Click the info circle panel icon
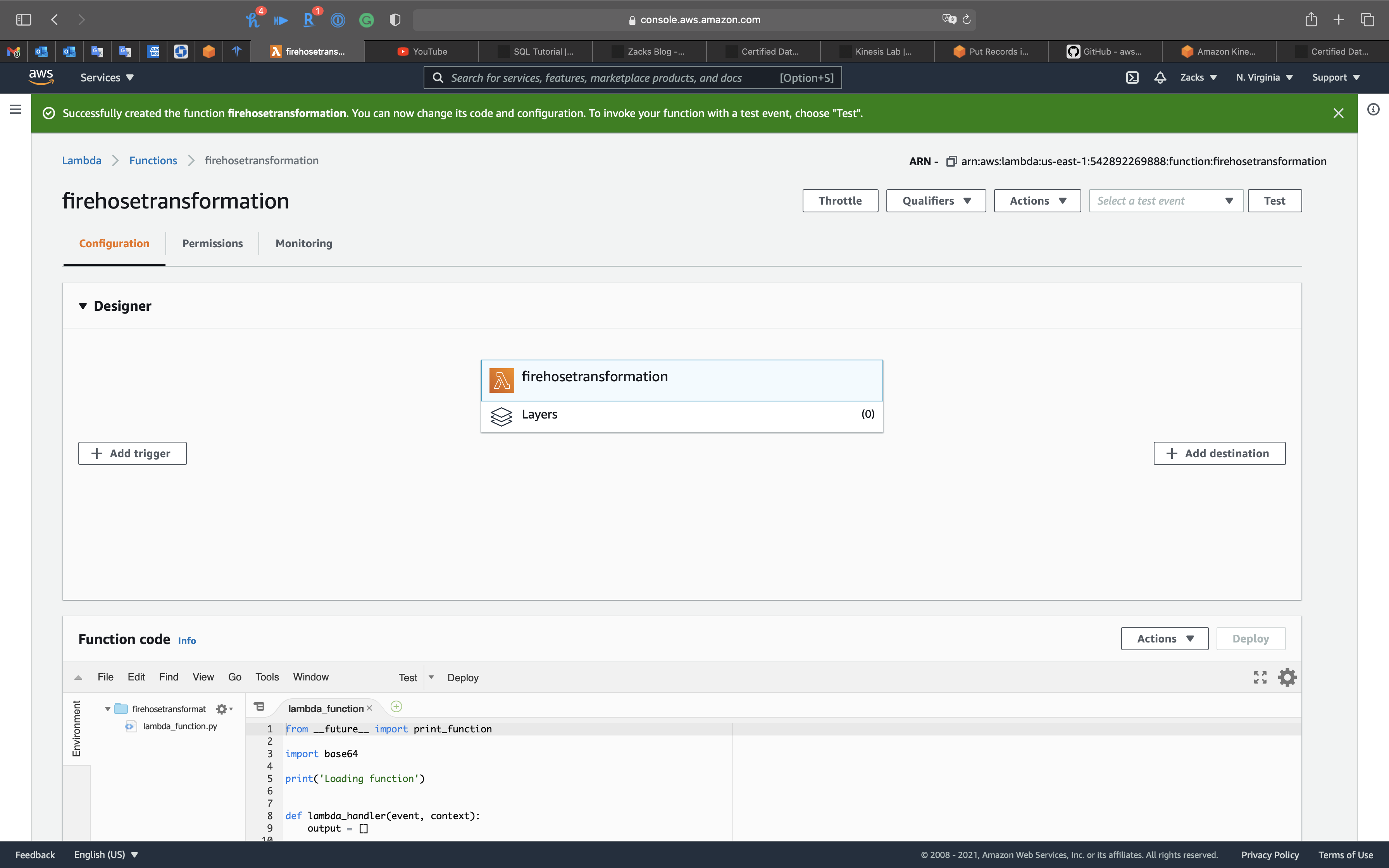1389x868 pixels. pos(1373,109)
